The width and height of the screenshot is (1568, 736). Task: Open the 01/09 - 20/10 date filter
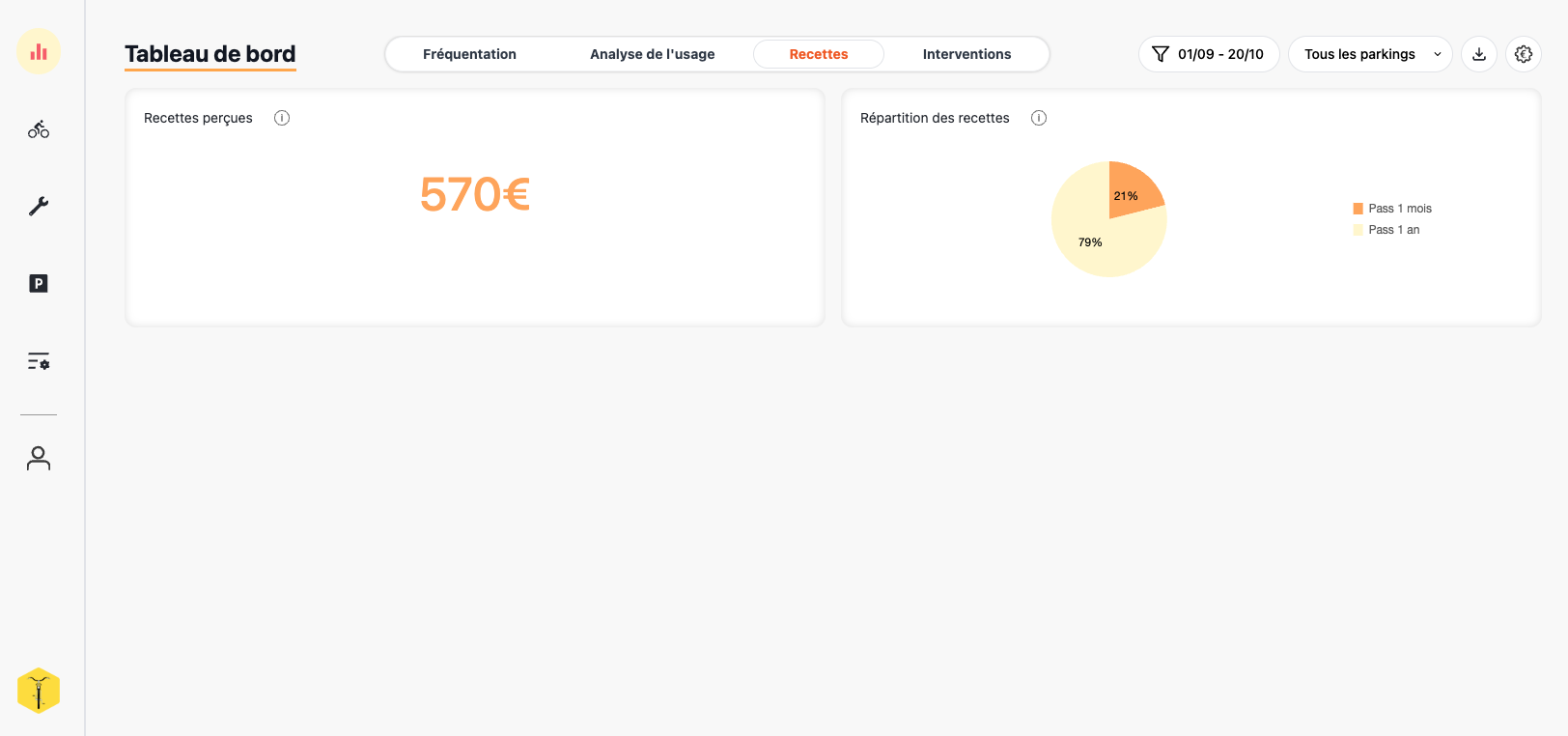point(1208,54)
